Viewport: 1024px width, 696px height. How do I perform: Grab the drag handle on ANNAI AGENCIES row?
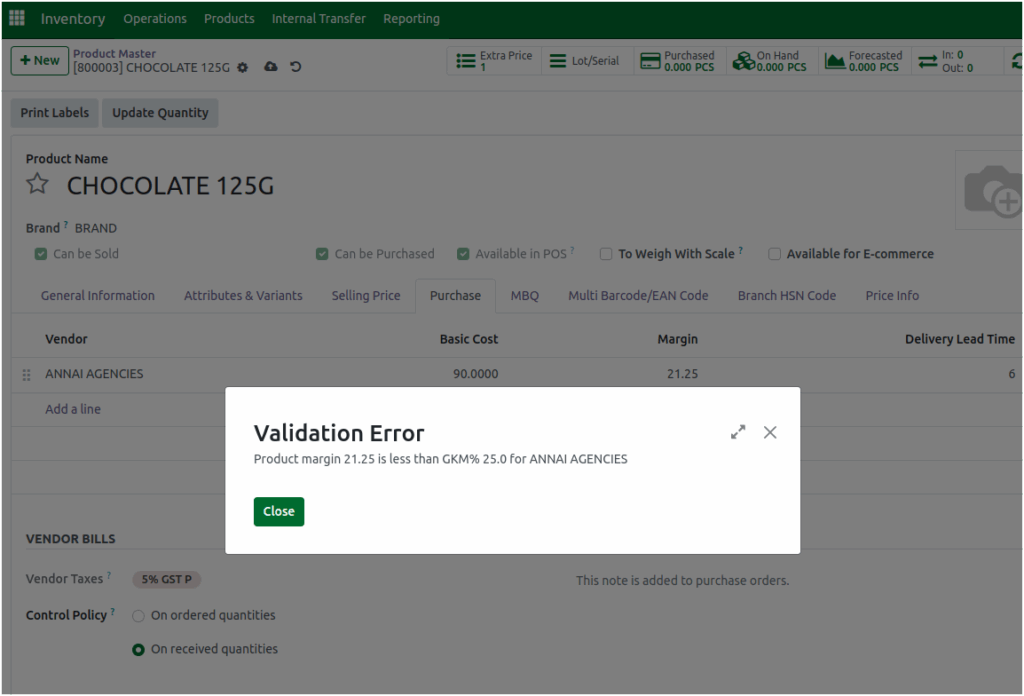(25, 373)
